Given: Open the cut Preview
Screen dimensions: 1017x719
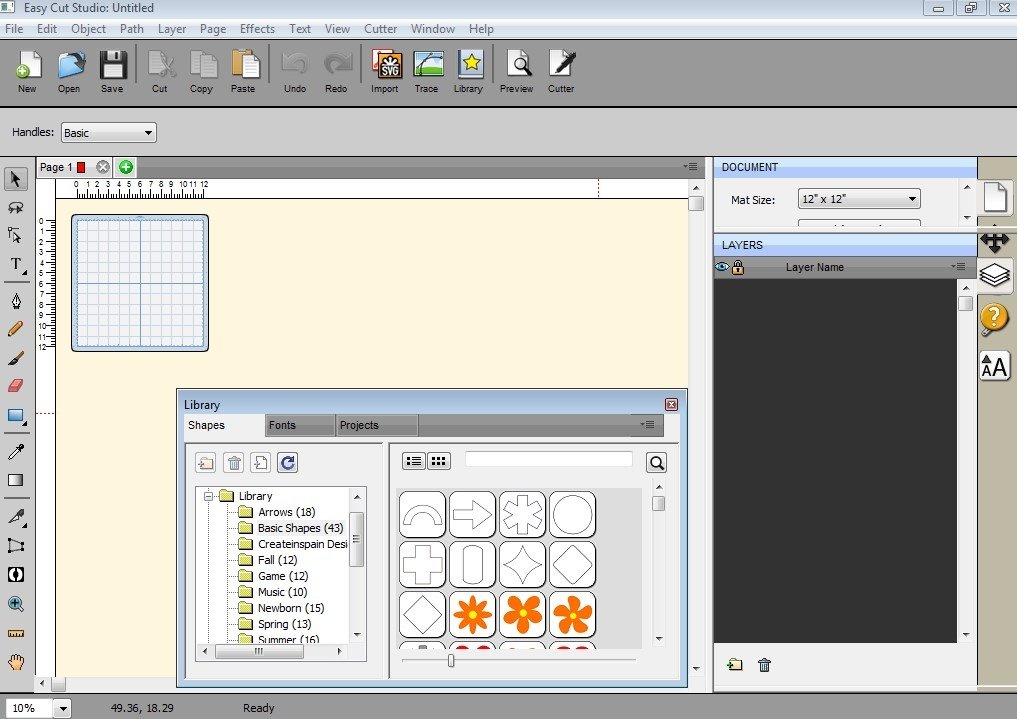Looking at the screenshot, I should (x=517, y=71).
